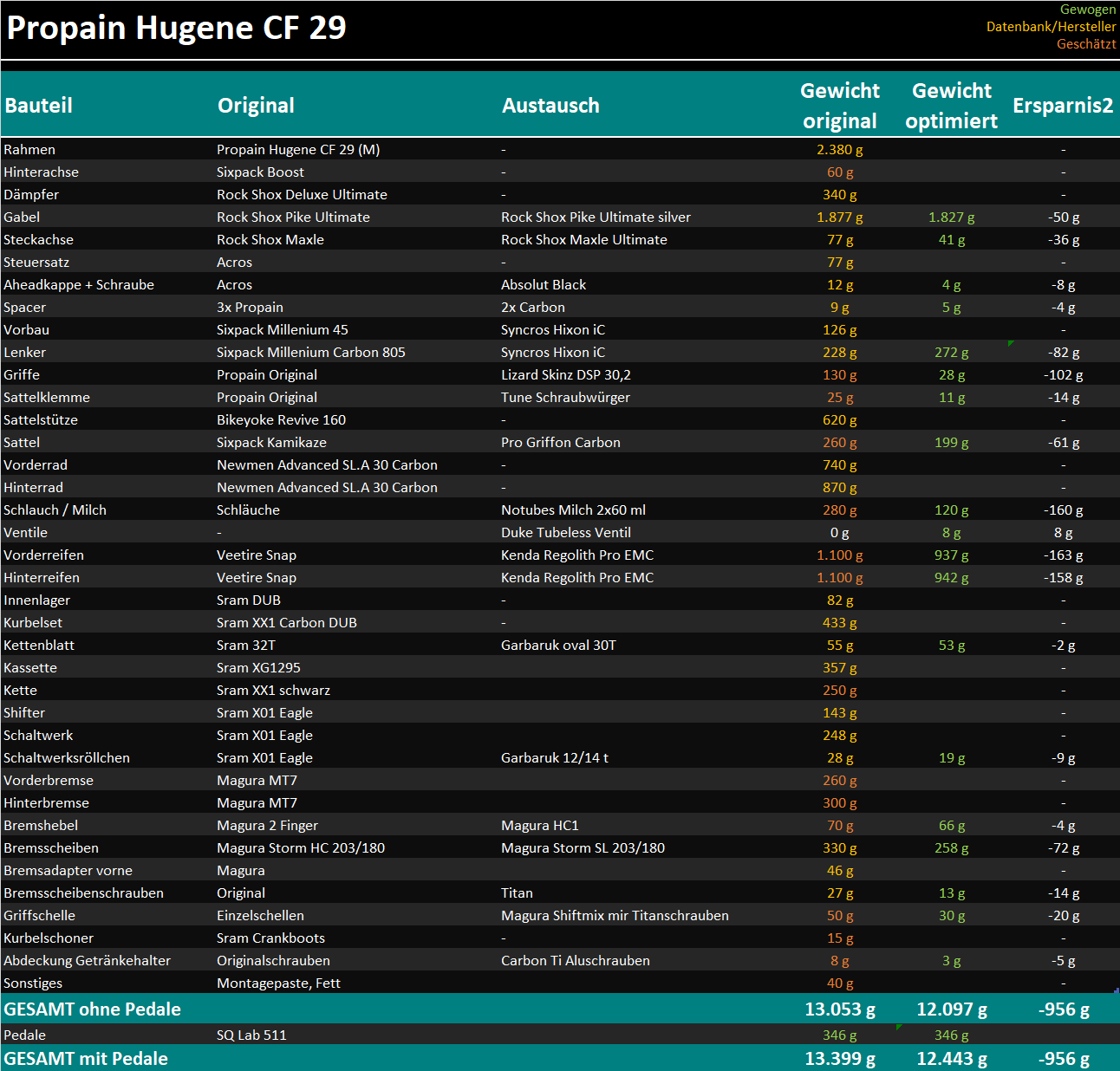Click the Original column header
1120x1071 pixels.
[256, 106]
